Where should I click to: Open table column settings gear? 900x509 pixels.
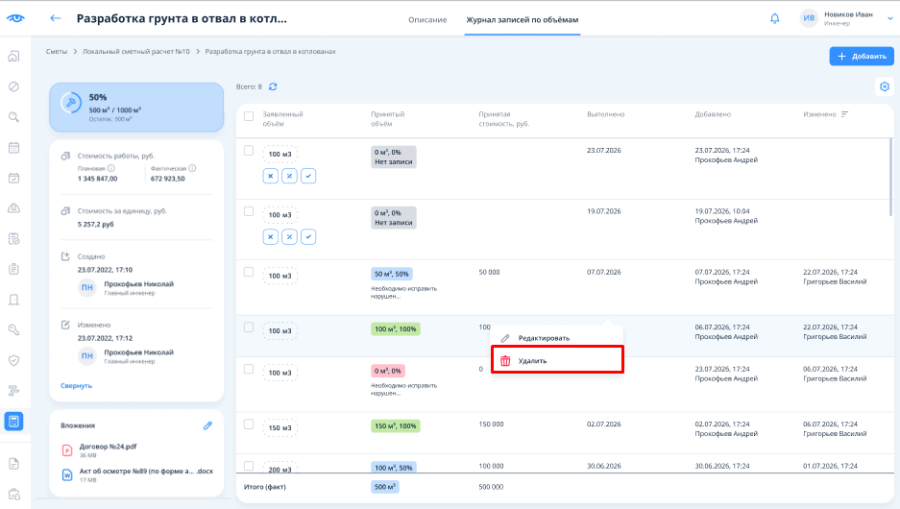pyautogui.click(x=885, y=87)
